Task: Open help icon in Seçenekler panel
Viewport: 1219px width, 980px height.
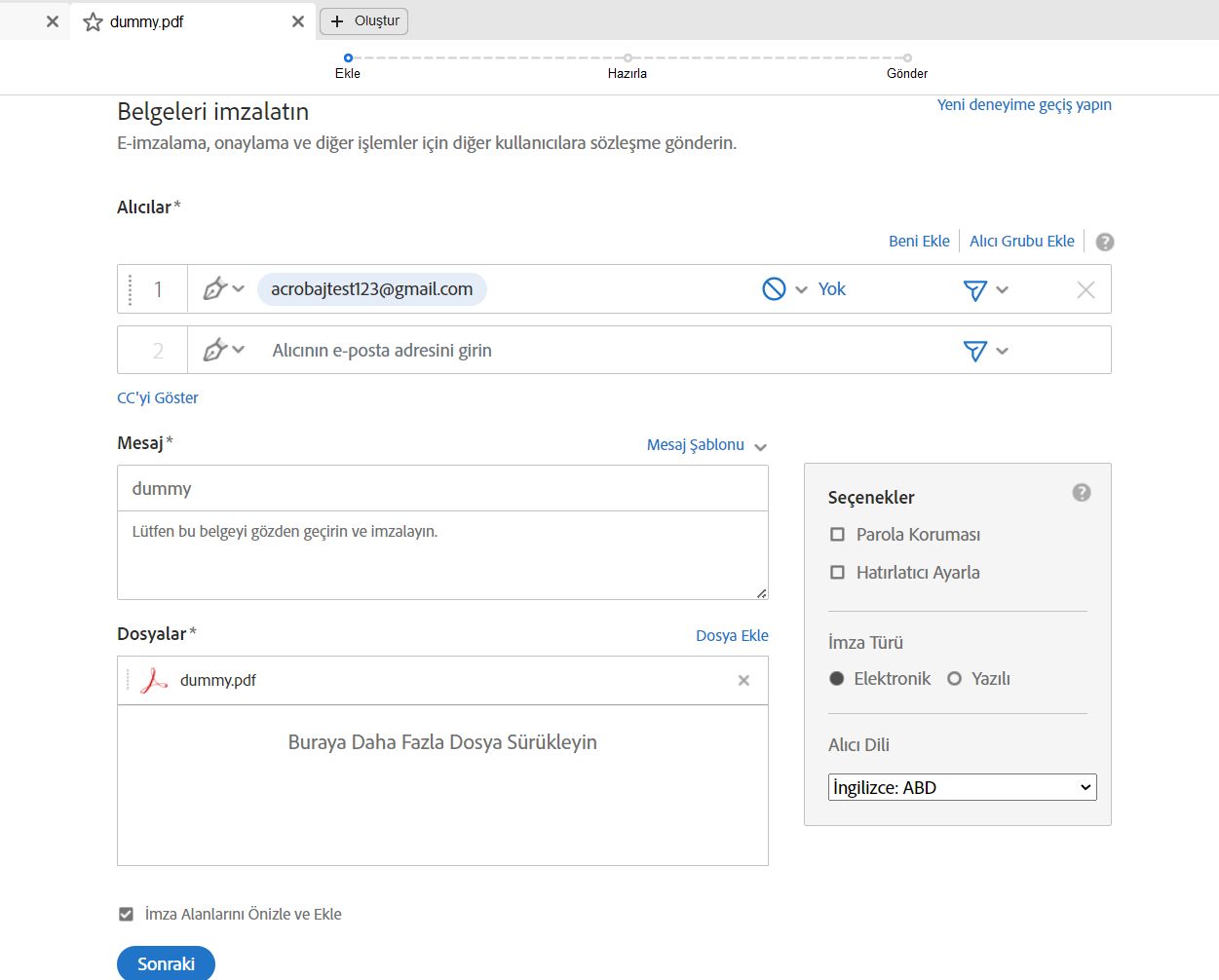Action: [x=1082, y=493]
